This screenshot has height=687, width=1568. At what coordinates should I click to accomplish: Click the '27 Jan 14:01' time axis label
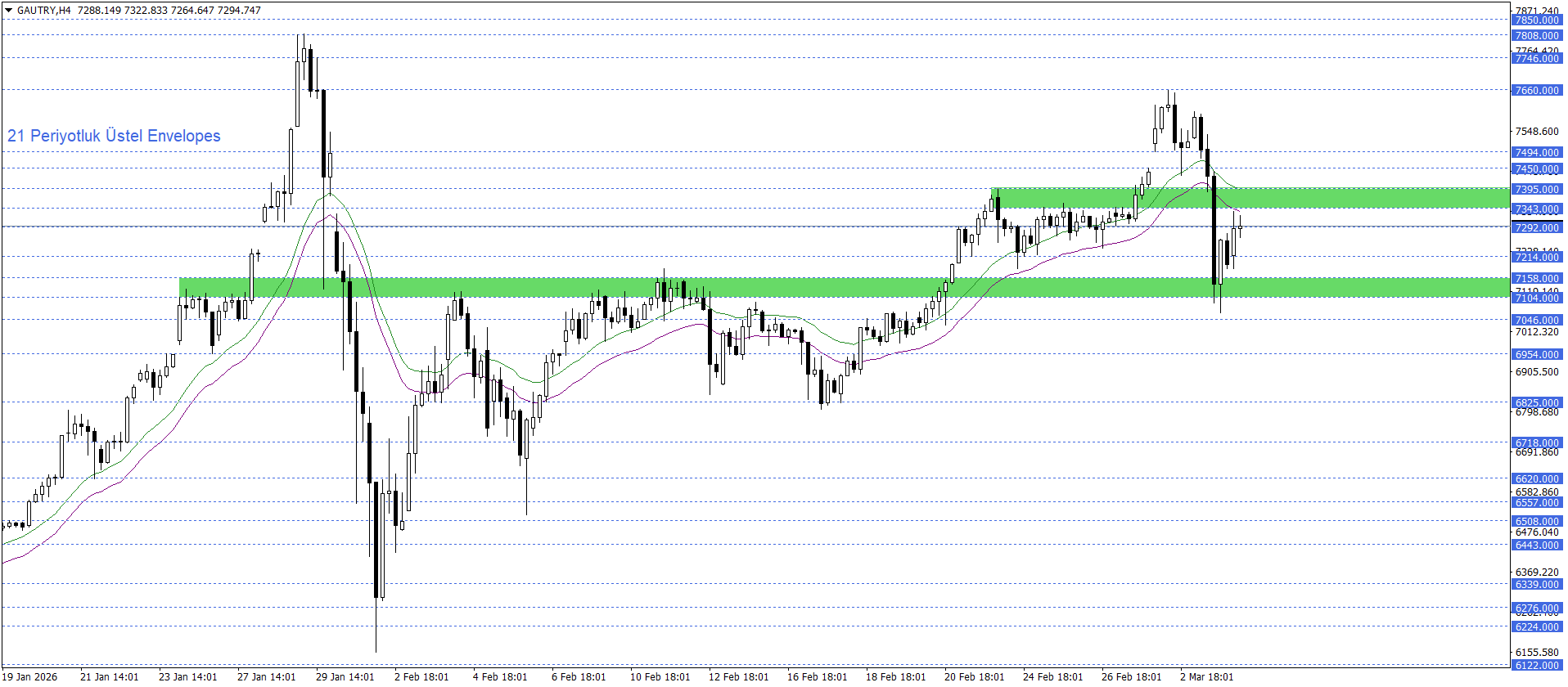click(267, 676)
